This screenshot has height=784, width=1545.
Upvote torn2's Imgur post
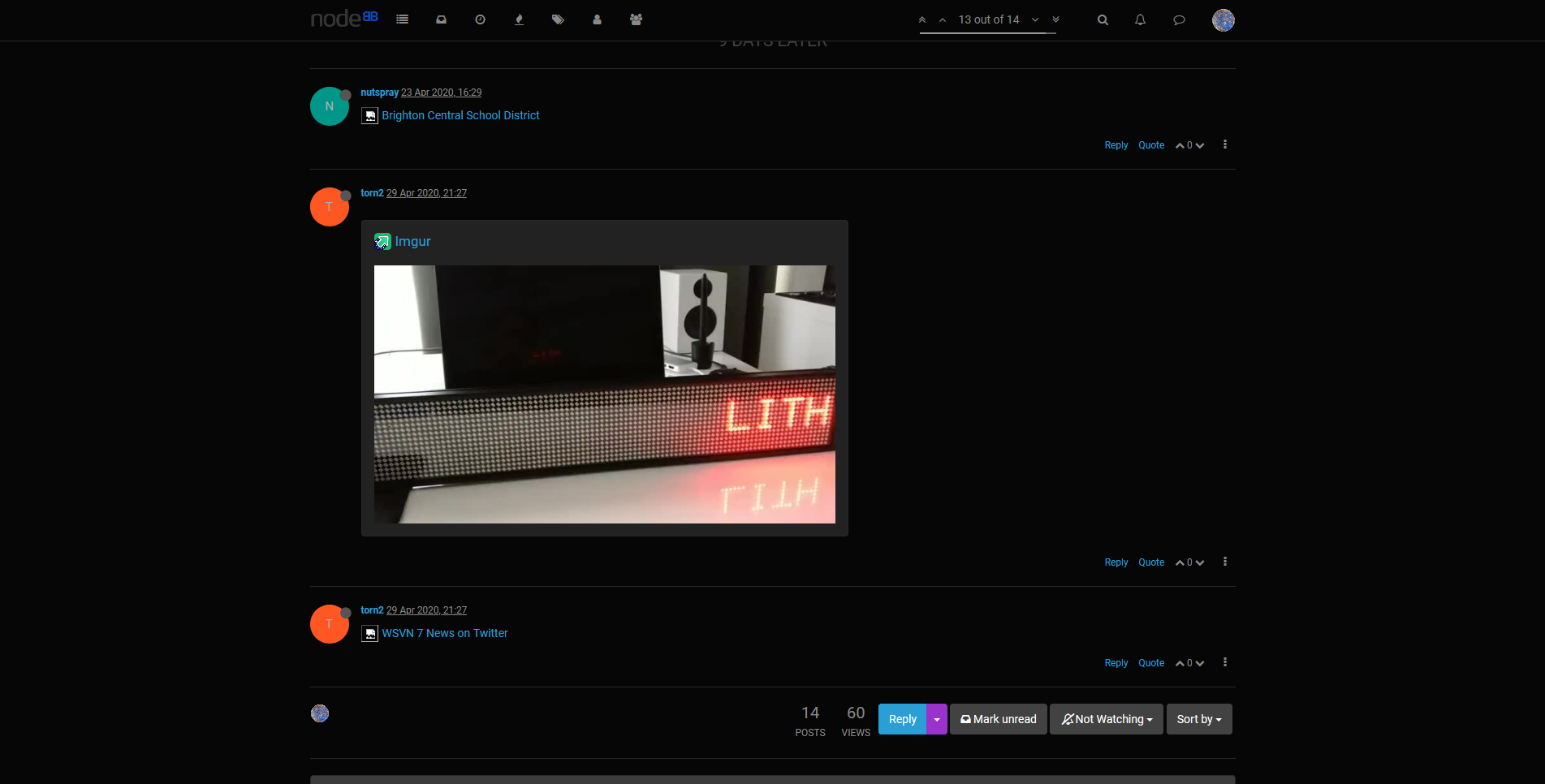1179,562
